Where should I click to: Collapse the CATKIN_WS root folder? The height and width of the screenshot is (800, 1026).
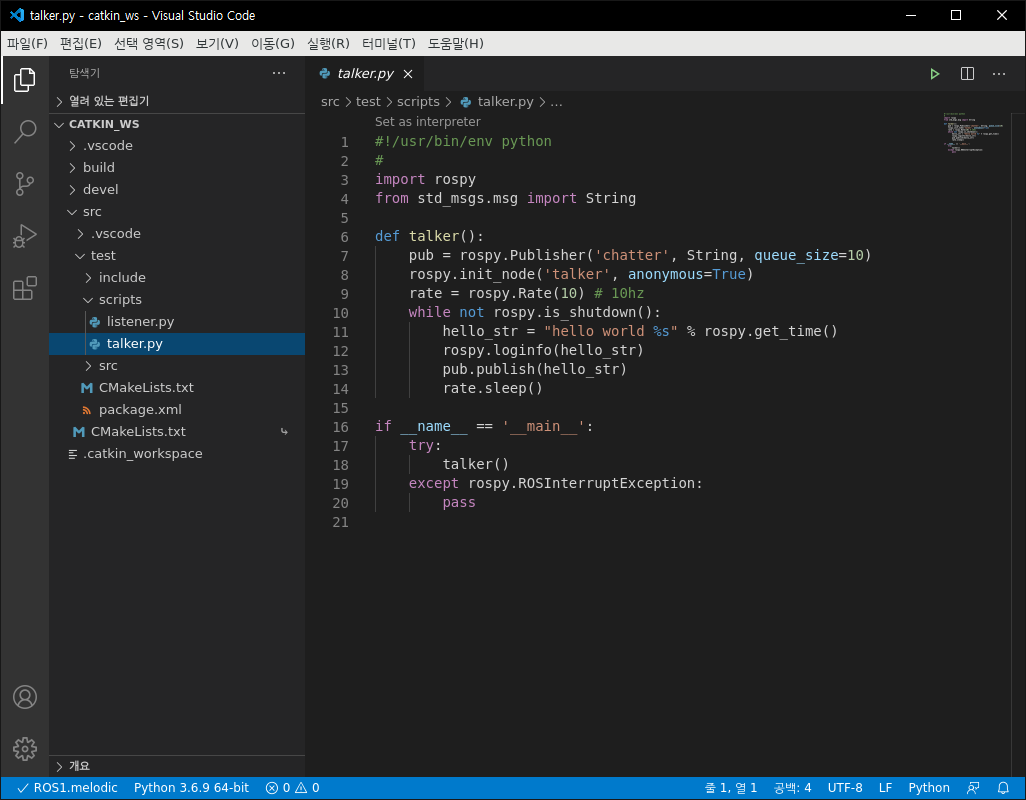coord(177,124)
